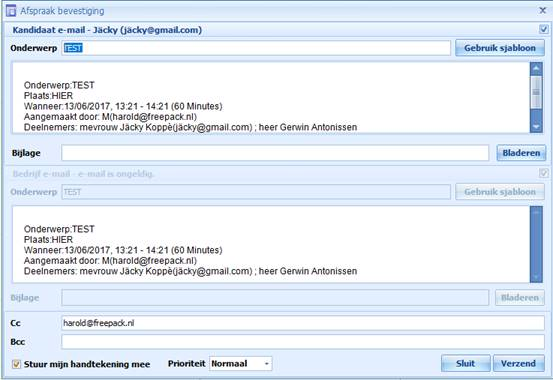
Task: Click the Bedrijf message scrollbar
Action: [536, 244]
